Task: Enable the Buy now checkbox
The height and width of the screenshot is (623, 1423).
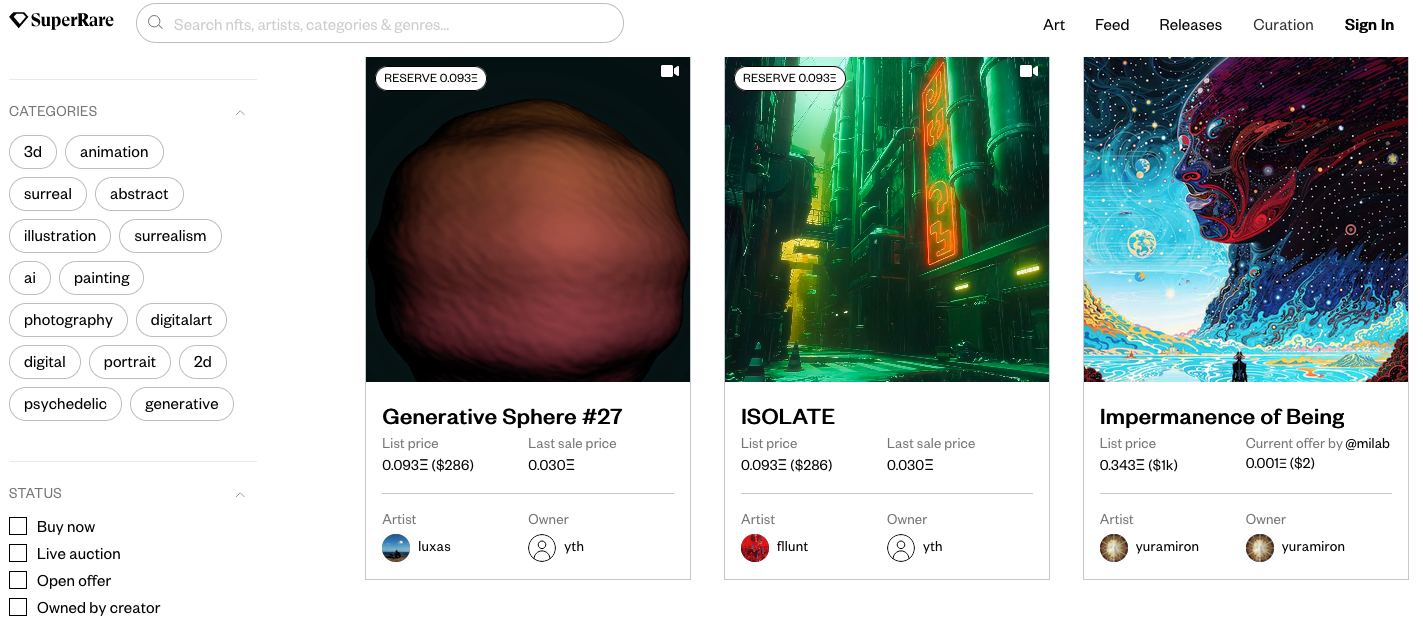Action: pyautogui.click(x=18, y=526)
